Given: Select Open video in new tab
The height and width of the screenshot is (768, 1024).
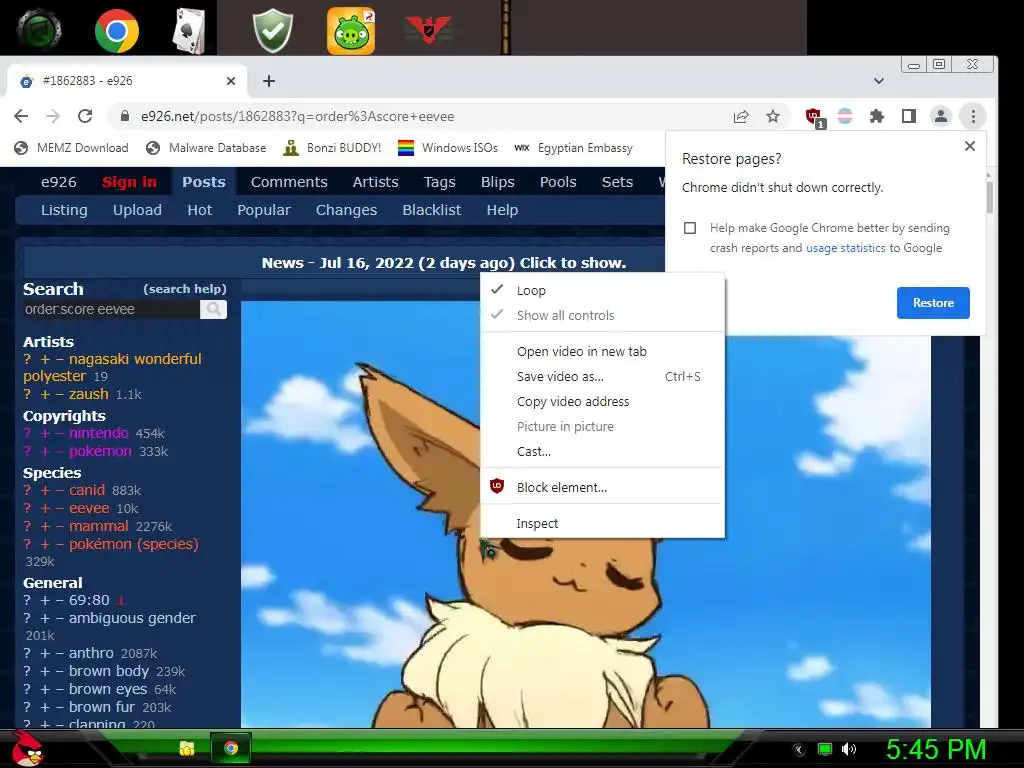Looking at the screenshot, I should coord(602,351).
